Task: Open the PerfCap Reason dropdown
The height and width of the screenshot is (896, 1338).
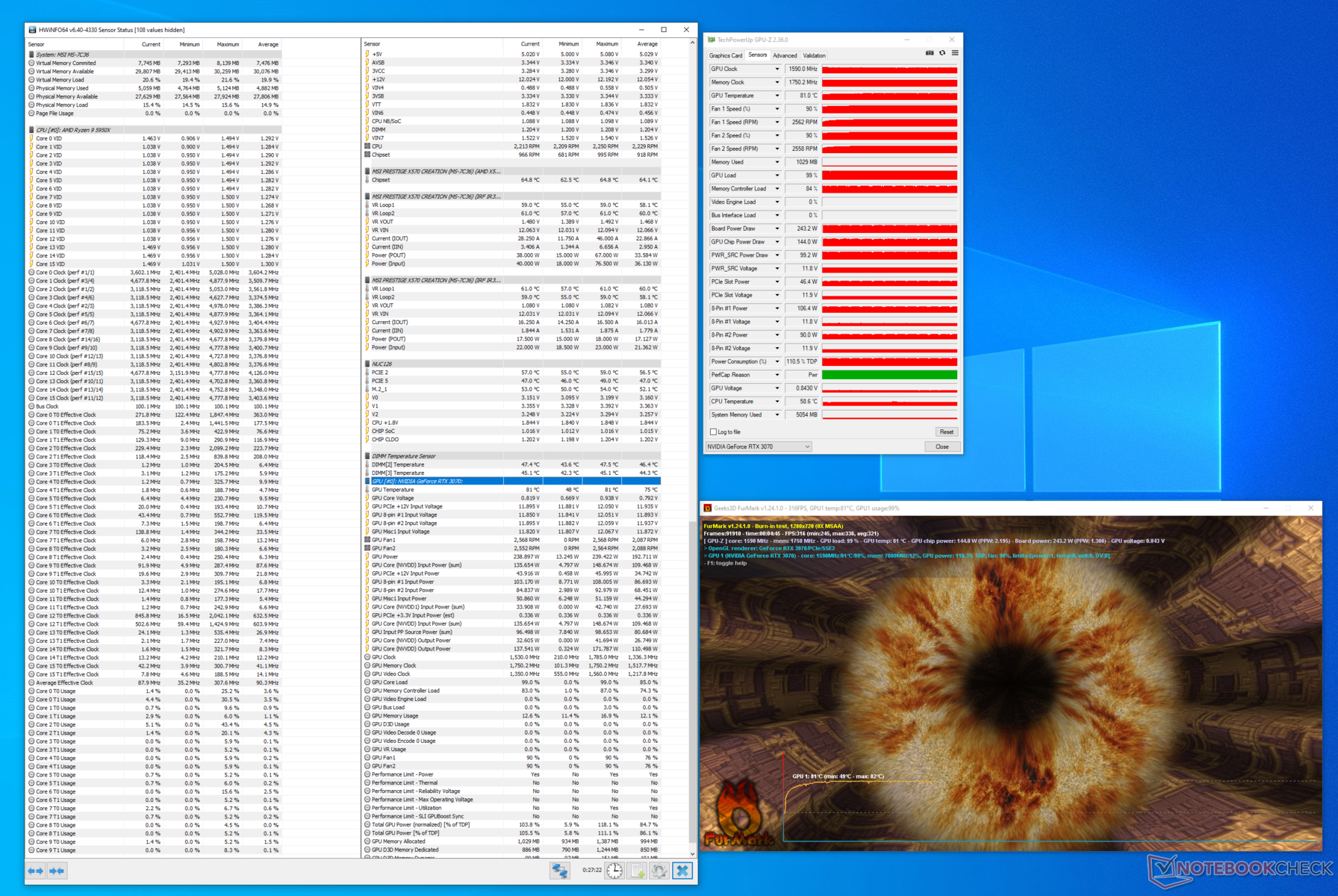Action: point(777,375)
